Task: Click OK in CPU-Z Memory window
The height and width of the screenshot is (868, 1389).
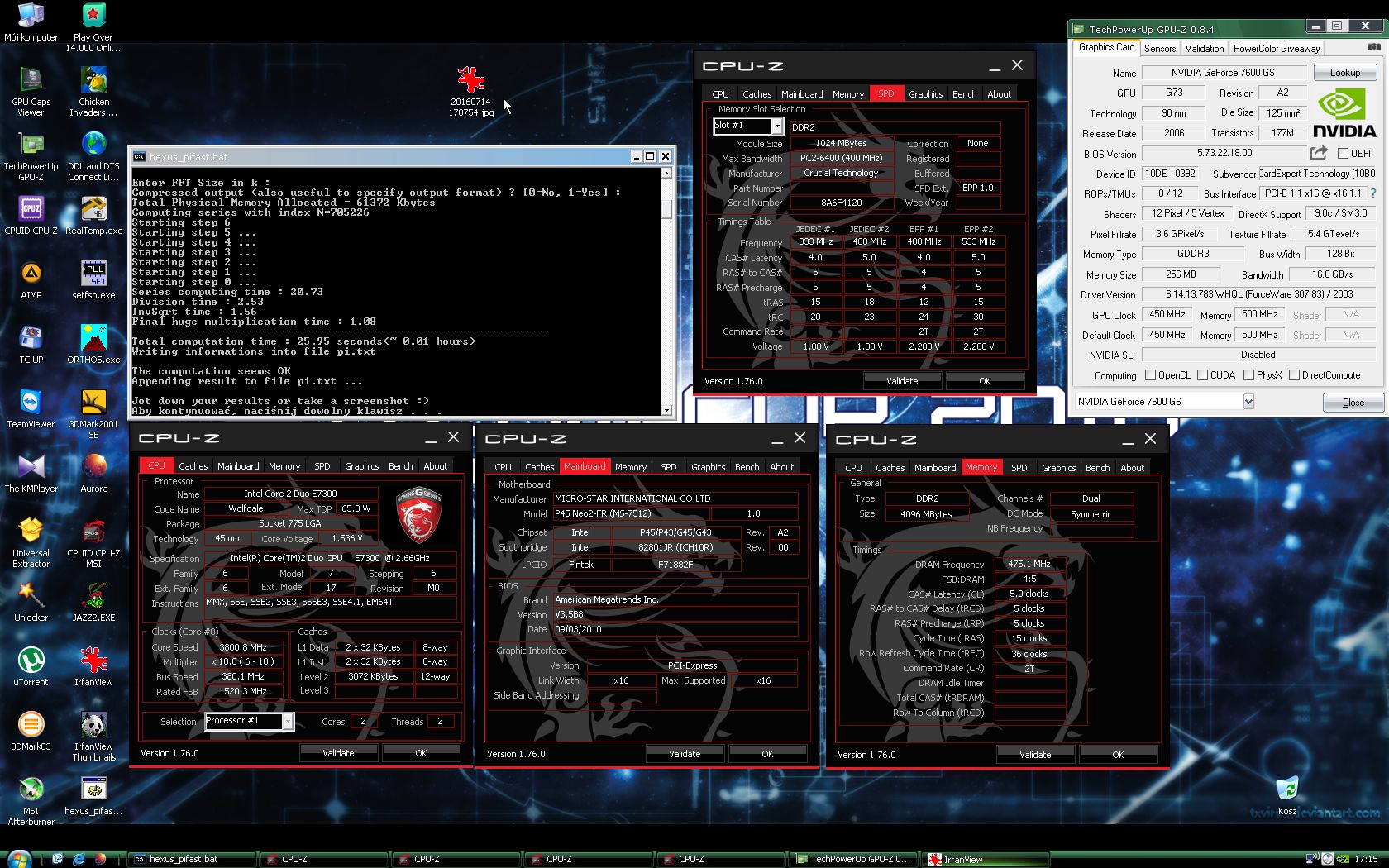Action: click(1118, 755)
